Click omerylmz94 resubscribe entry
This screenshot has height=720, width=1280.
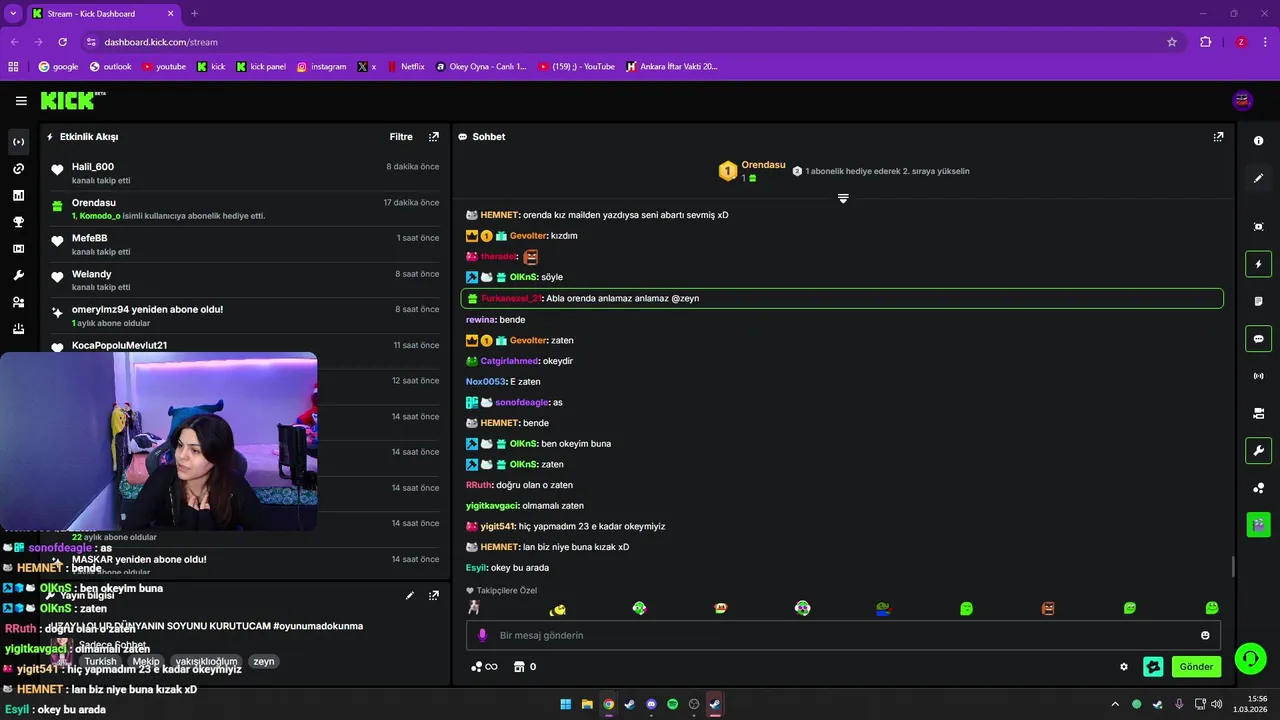245,316
